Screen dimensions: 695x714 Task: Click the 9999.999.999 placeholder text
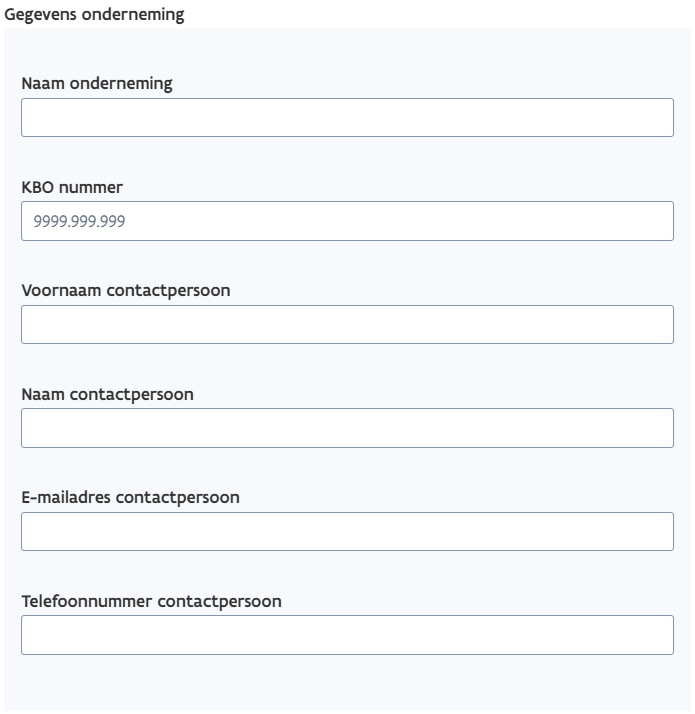pyautogui.click(x=80, y=221)
